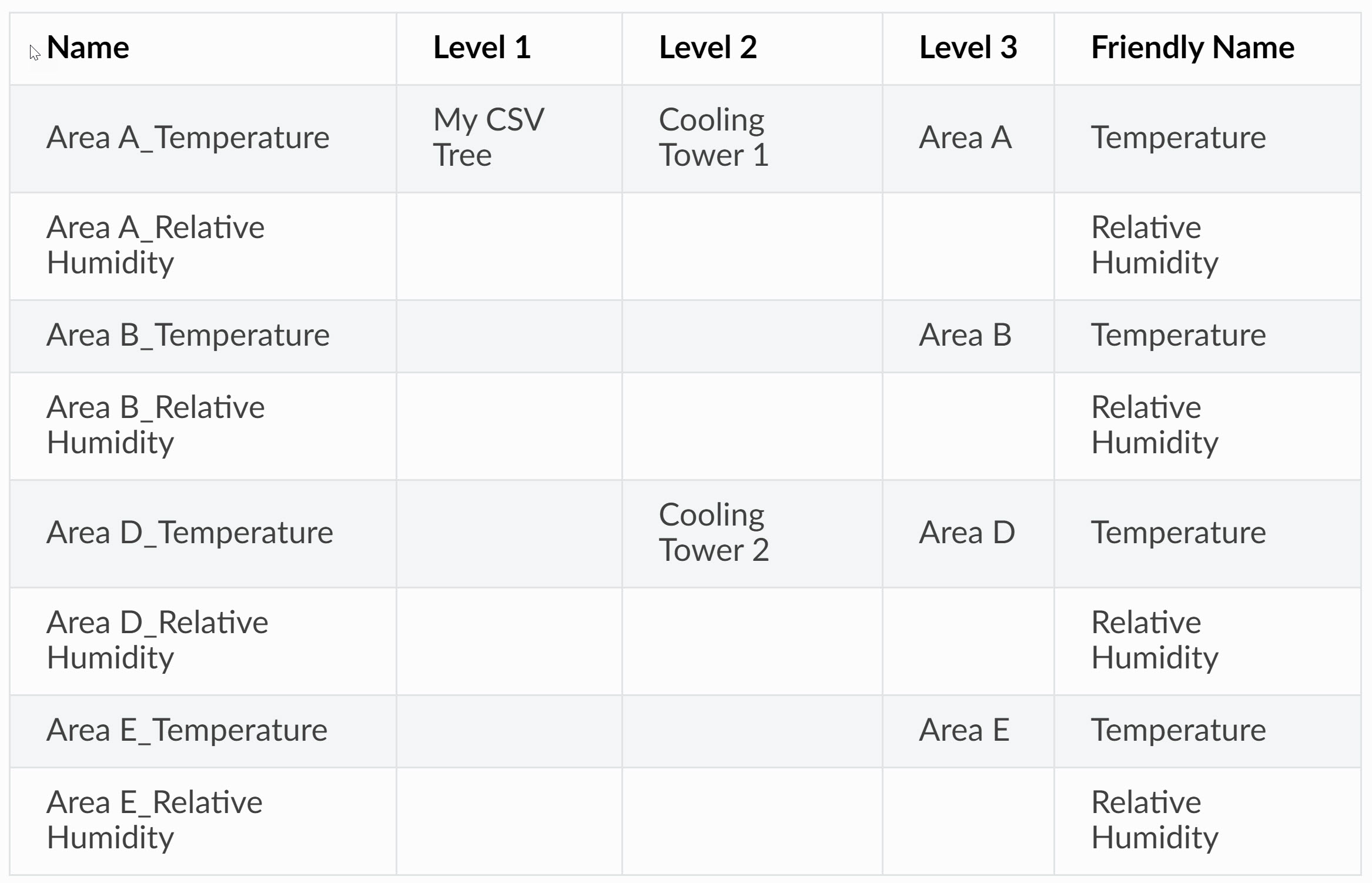
Task: Click the Area D Level 3 cell
Action: [968, 534]
